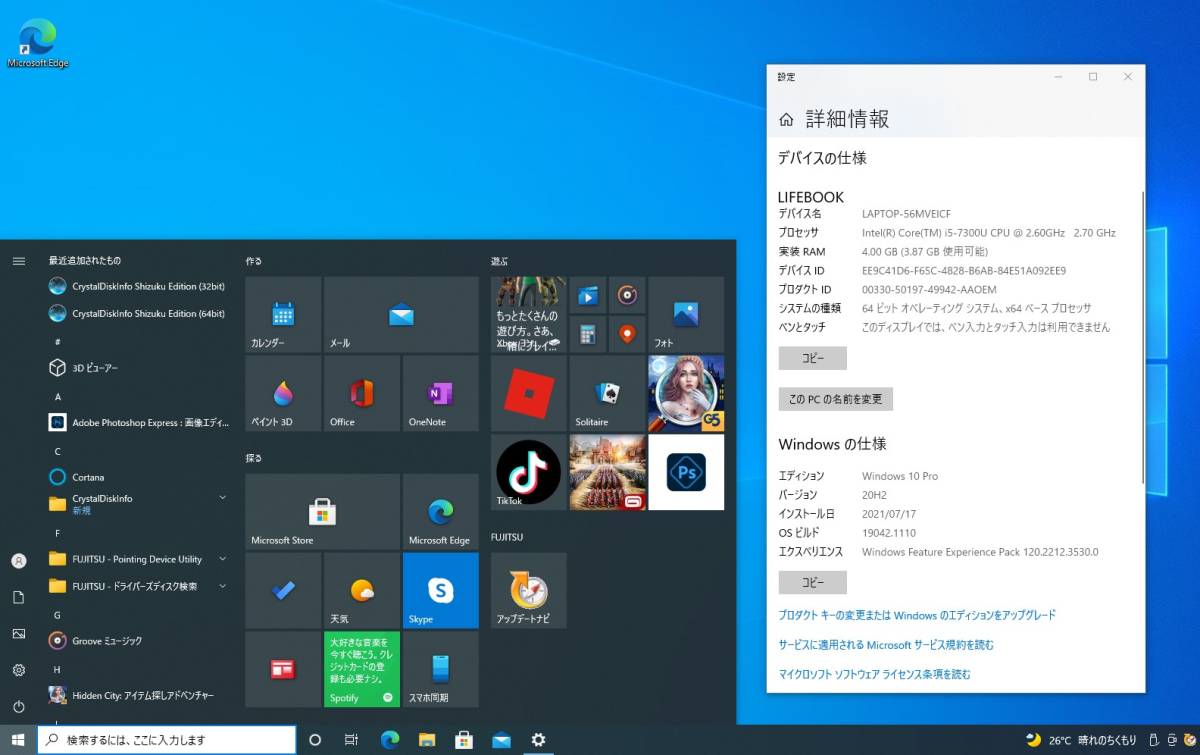Launch the OneNote tile
1200x755 pixels.
[441, 393]
